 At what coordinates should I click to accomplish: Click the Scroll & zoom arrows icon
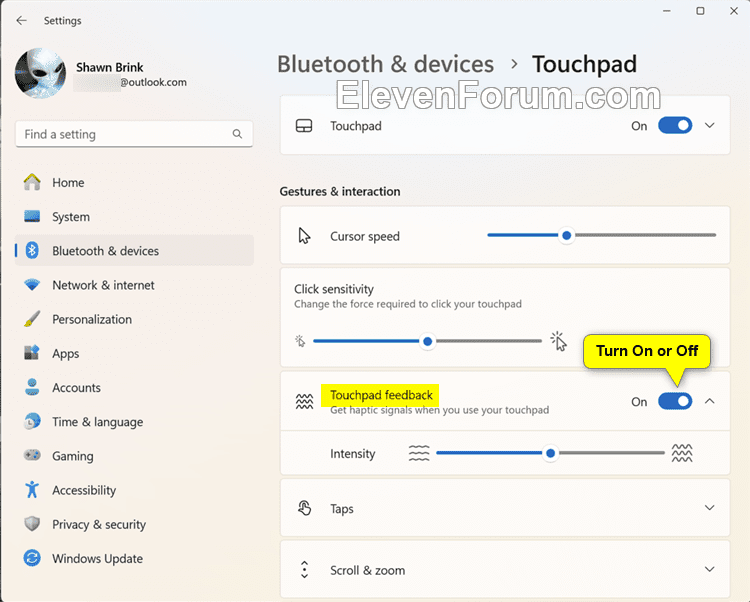click(x=304, y=569)
